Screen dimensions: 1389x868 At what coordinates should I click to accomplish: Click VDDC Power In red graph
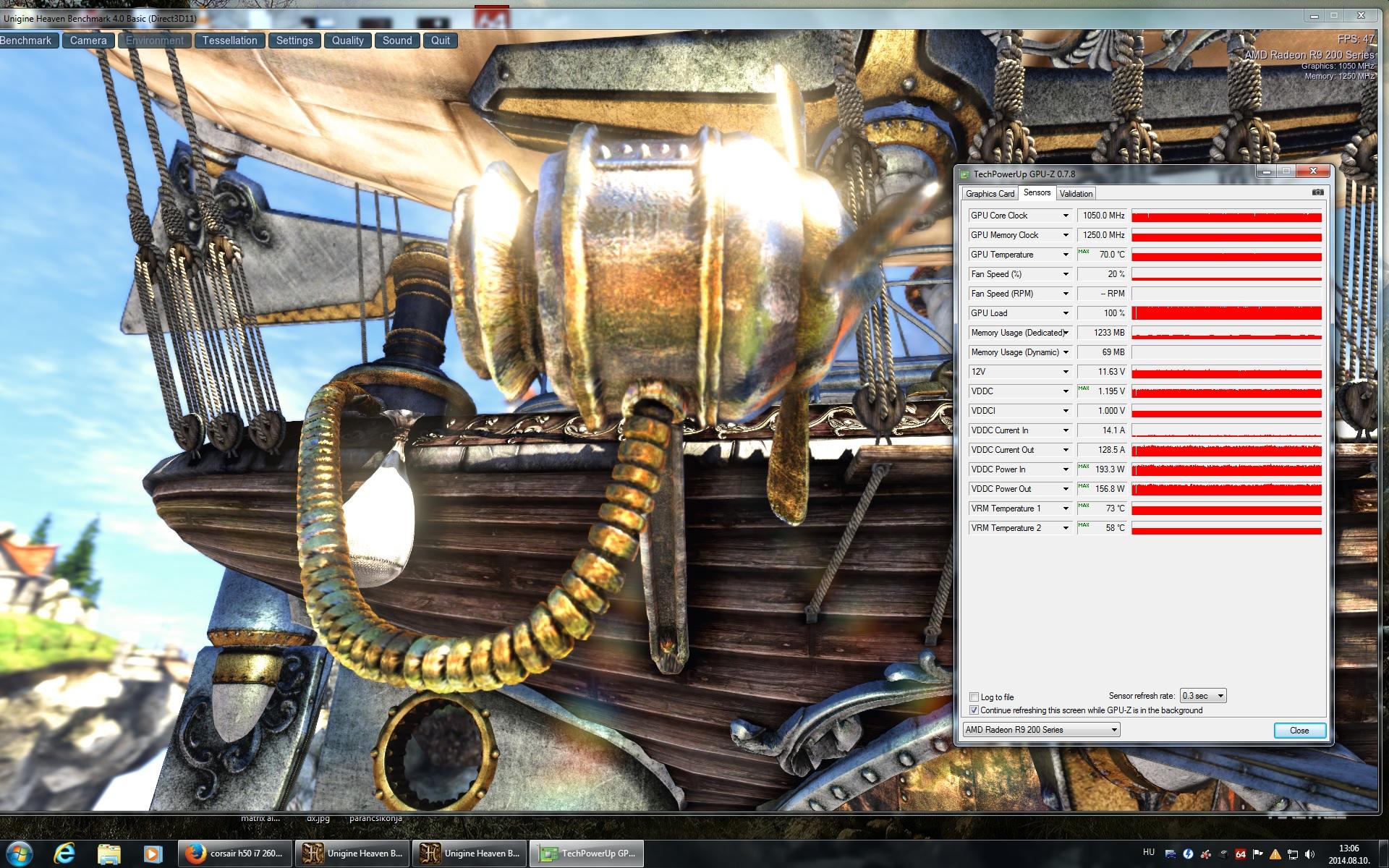click(x=1226, y=469)
